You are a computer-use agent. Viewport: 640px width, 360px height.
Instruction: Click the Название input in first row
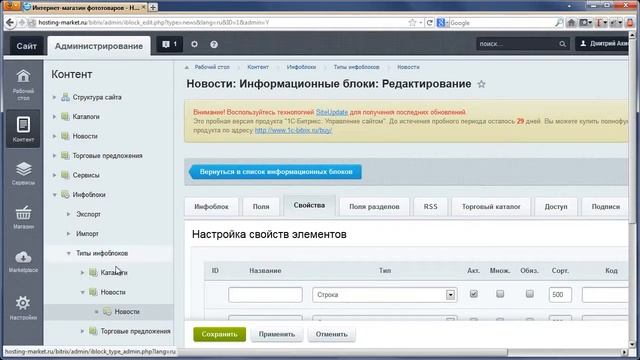(265, 295)
